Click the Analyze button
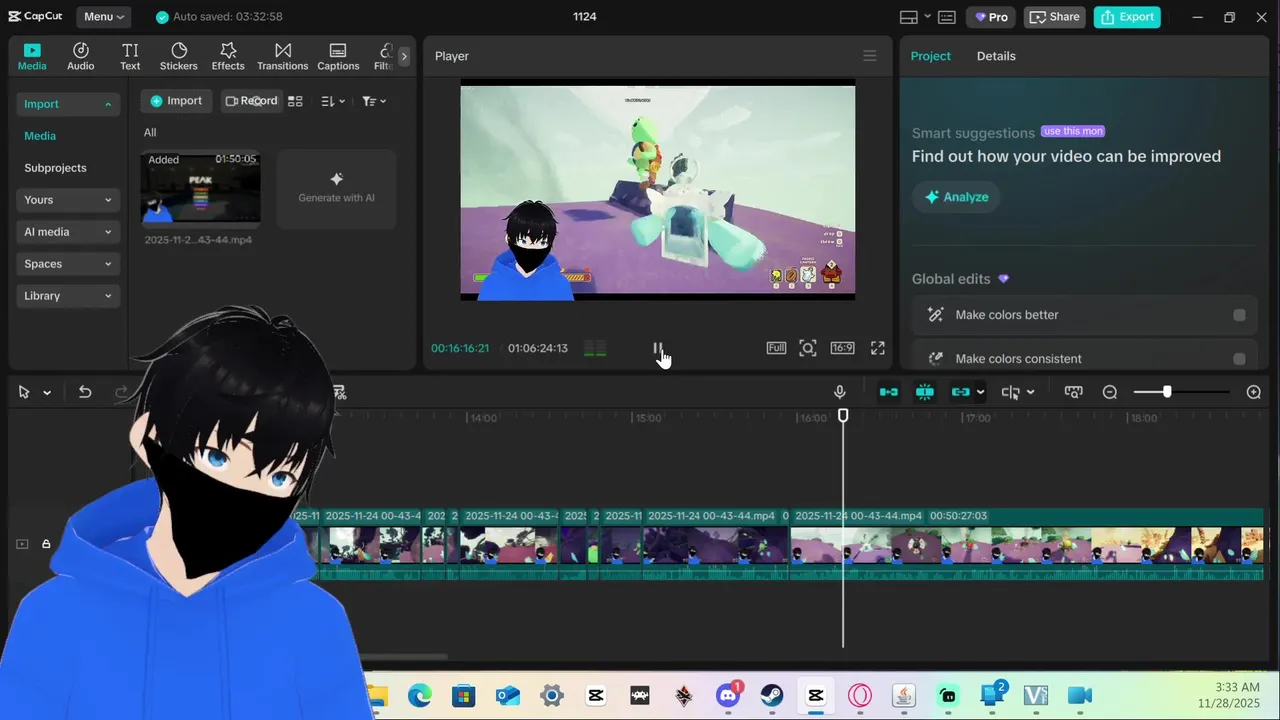This screenshot has height=720, width=1280. coord(956,197)
